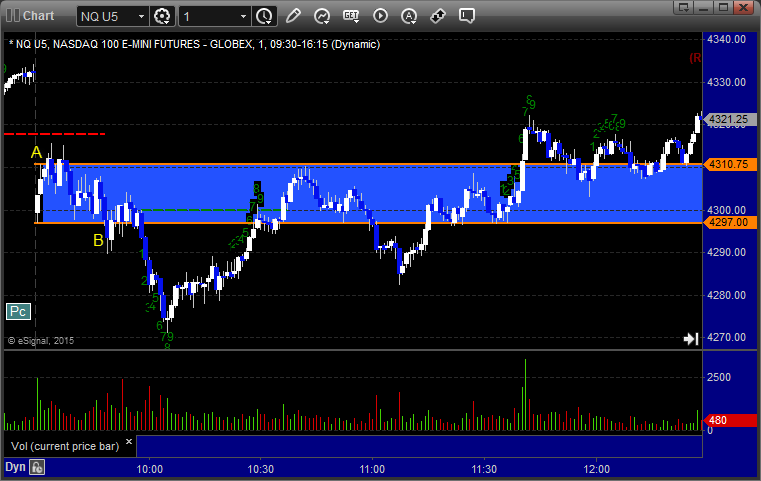Jump to latest bar arrow button
Image resolution: width=761 pixels, height=481 pixels.
[691, 338]
